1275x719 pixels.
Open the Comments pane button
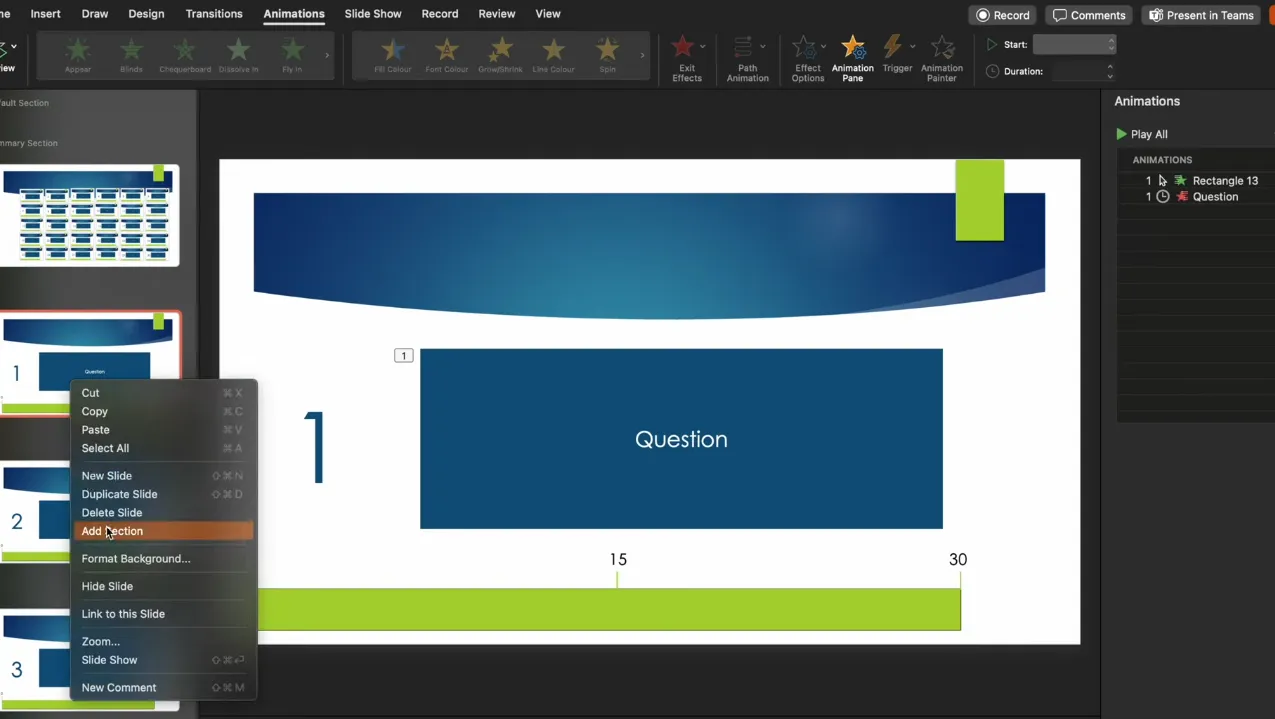[1089, 15]
